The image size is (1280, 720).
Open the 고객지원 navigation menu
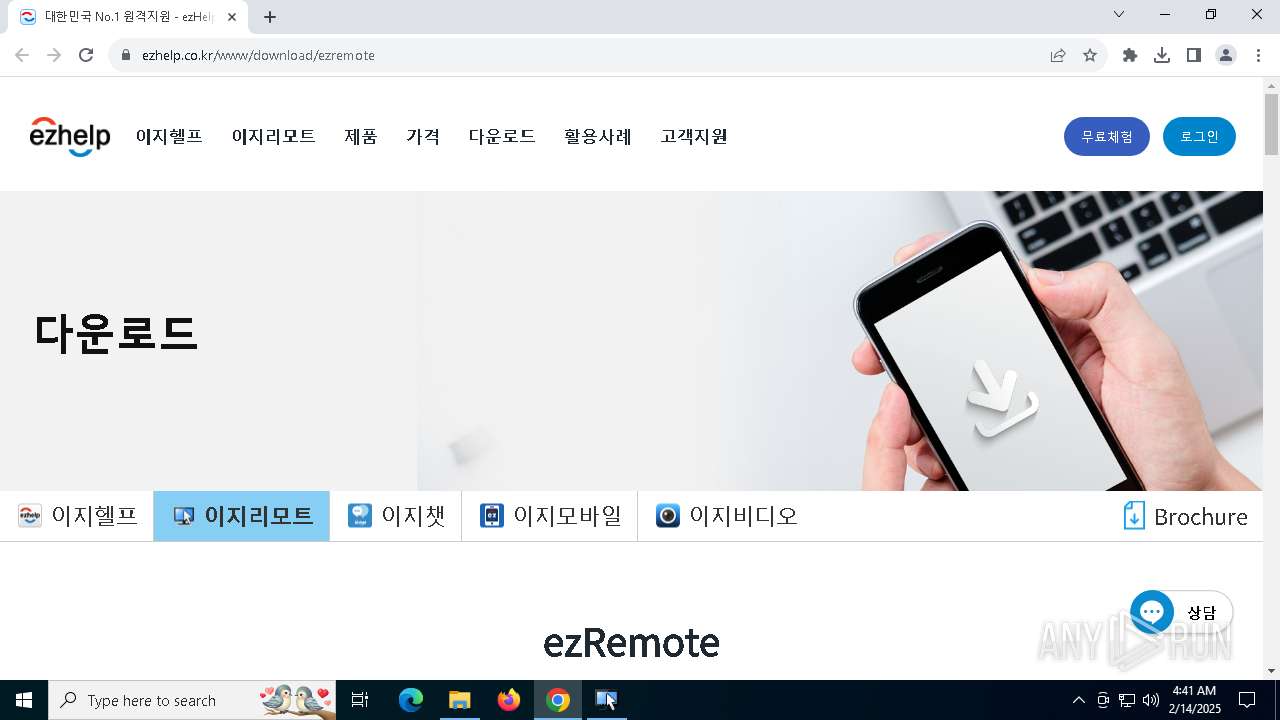coord(694,136)
